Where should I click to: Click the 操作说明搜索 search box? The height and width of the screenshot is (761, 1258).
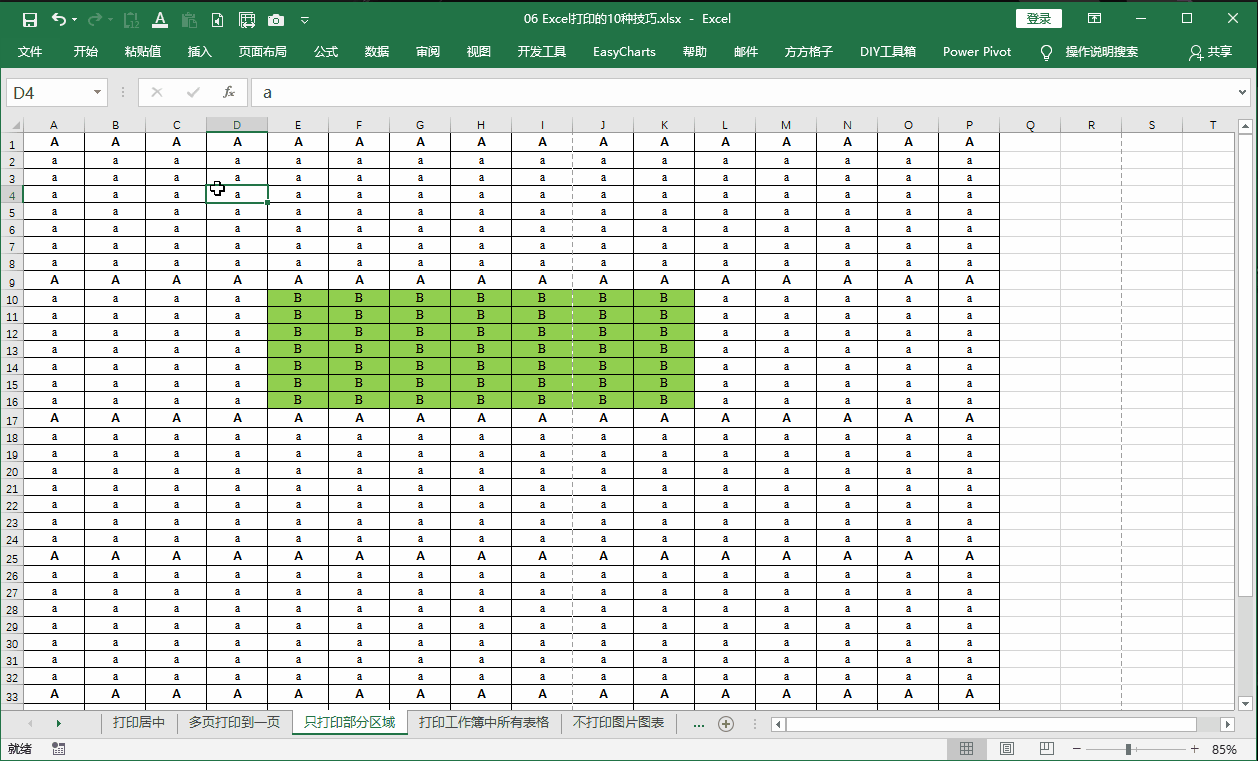(x=1102, y=52)
